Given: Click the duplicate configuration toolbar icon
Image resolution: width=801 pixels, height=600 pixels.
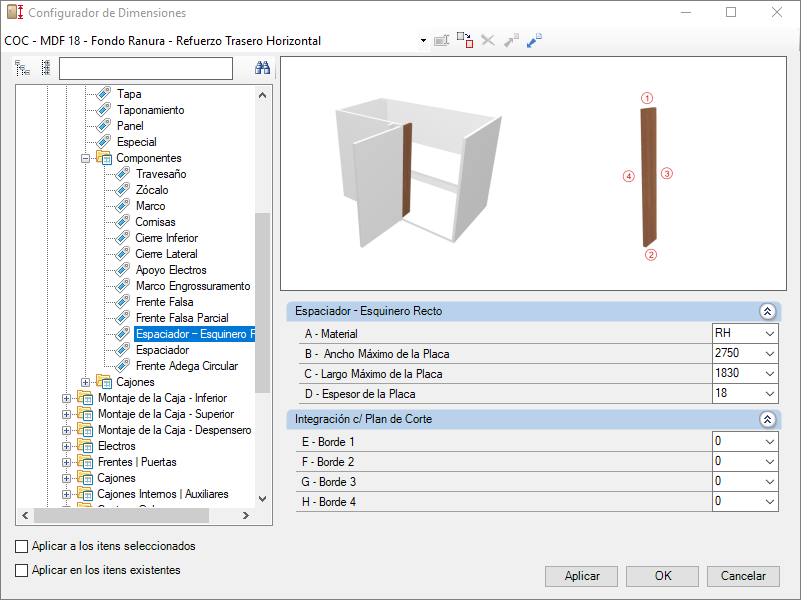Looking at the screenshot, I should tap(465, 40).
